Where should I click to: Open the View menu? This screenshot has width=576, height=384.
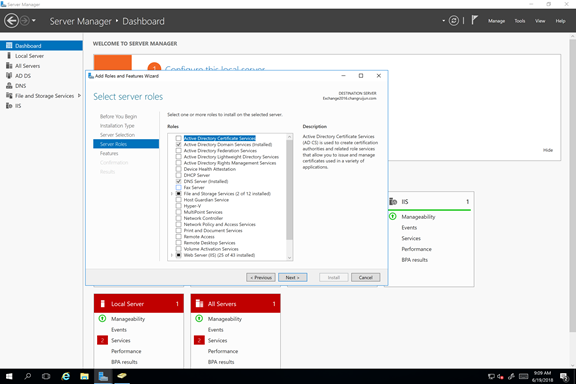pyautogui.click(x=540, y=21)
